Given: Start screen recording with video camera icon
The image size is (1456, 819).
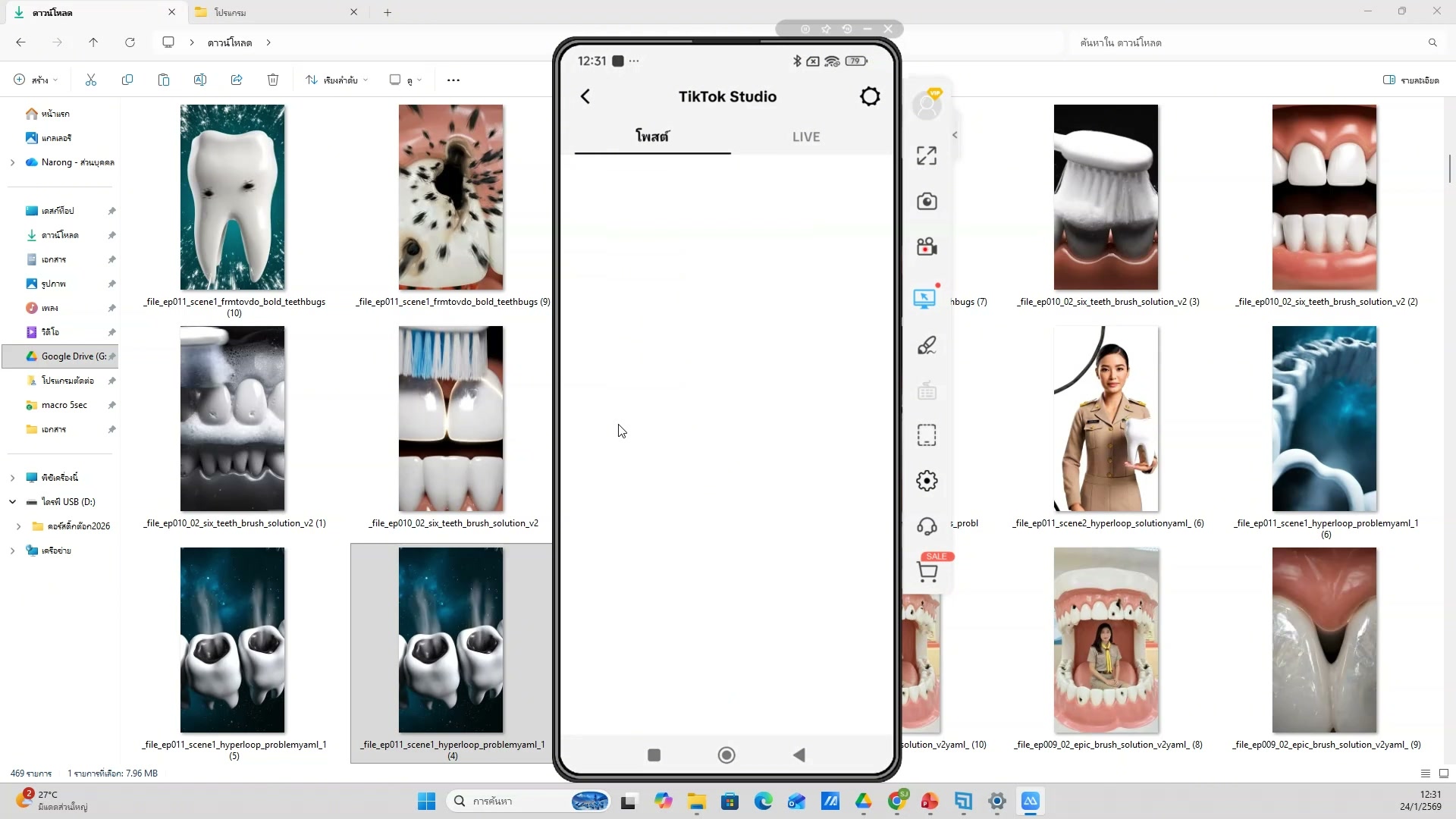Looking at the screenshot, I should [927, 247].
